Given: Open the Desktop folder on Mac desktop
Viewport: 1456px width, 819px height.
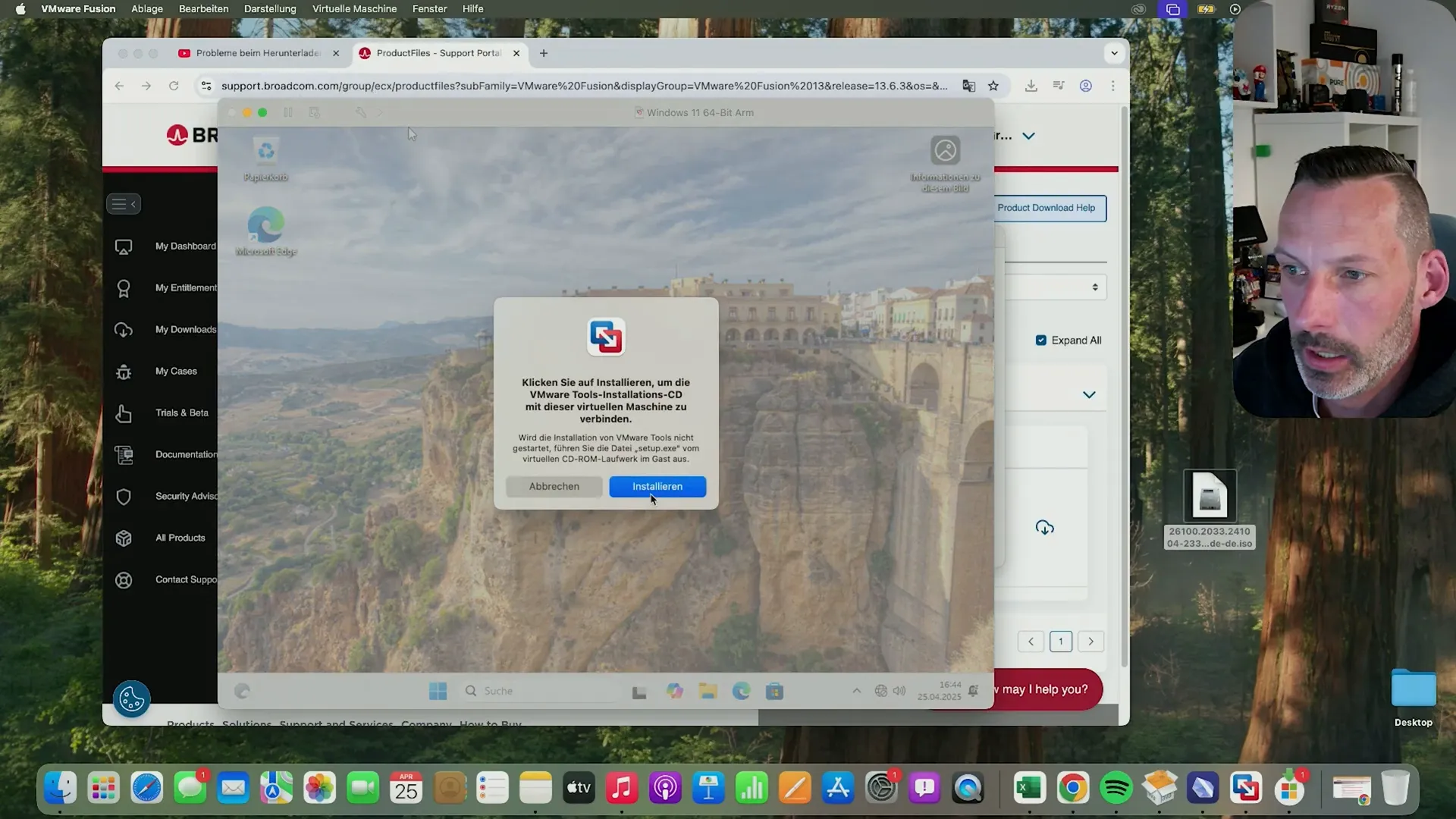Looking at the screenshot, I should (x=1414, y=698).
